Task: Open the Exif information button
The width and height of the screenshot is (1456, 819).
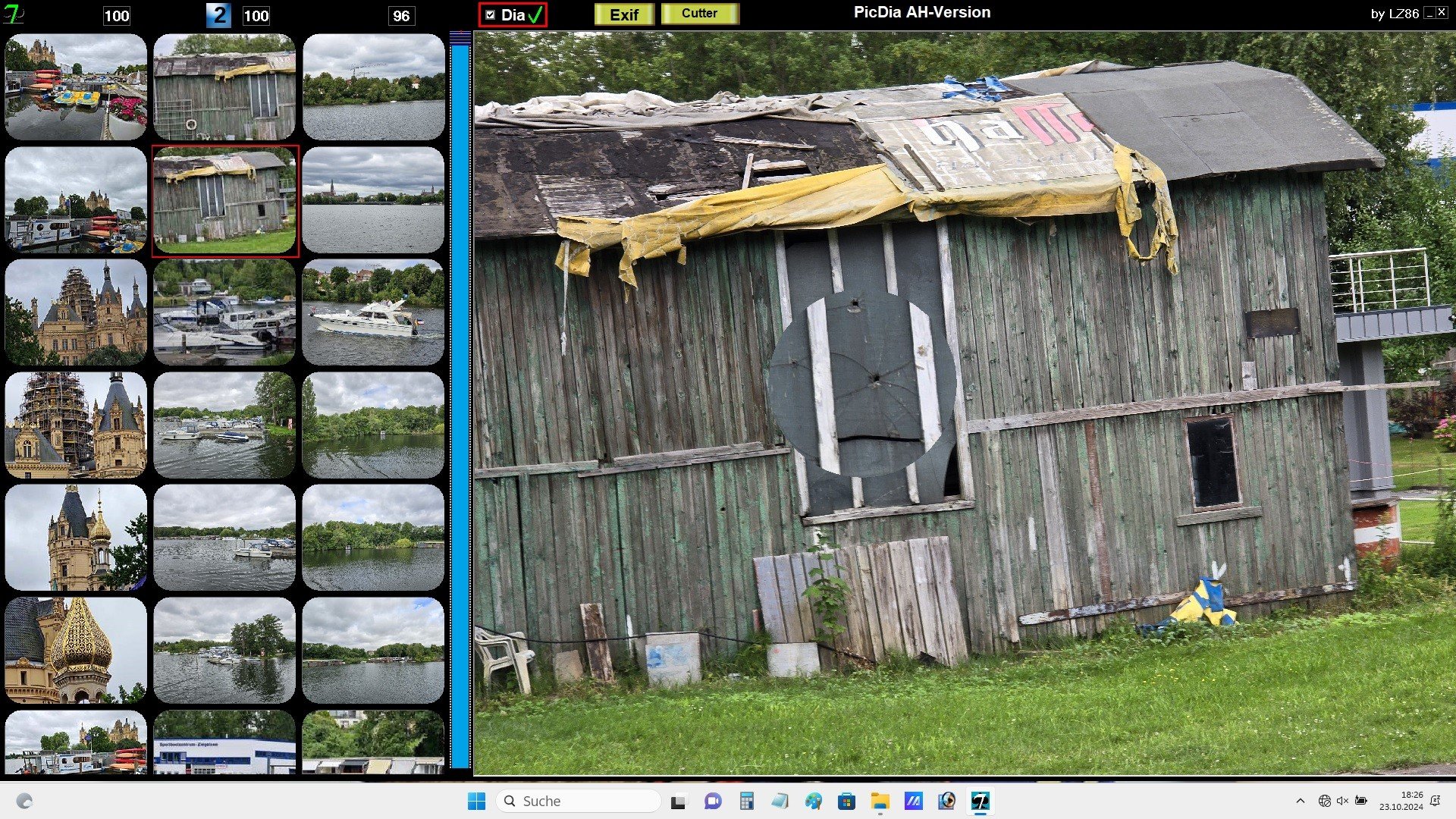Action: tap(624, 15)
